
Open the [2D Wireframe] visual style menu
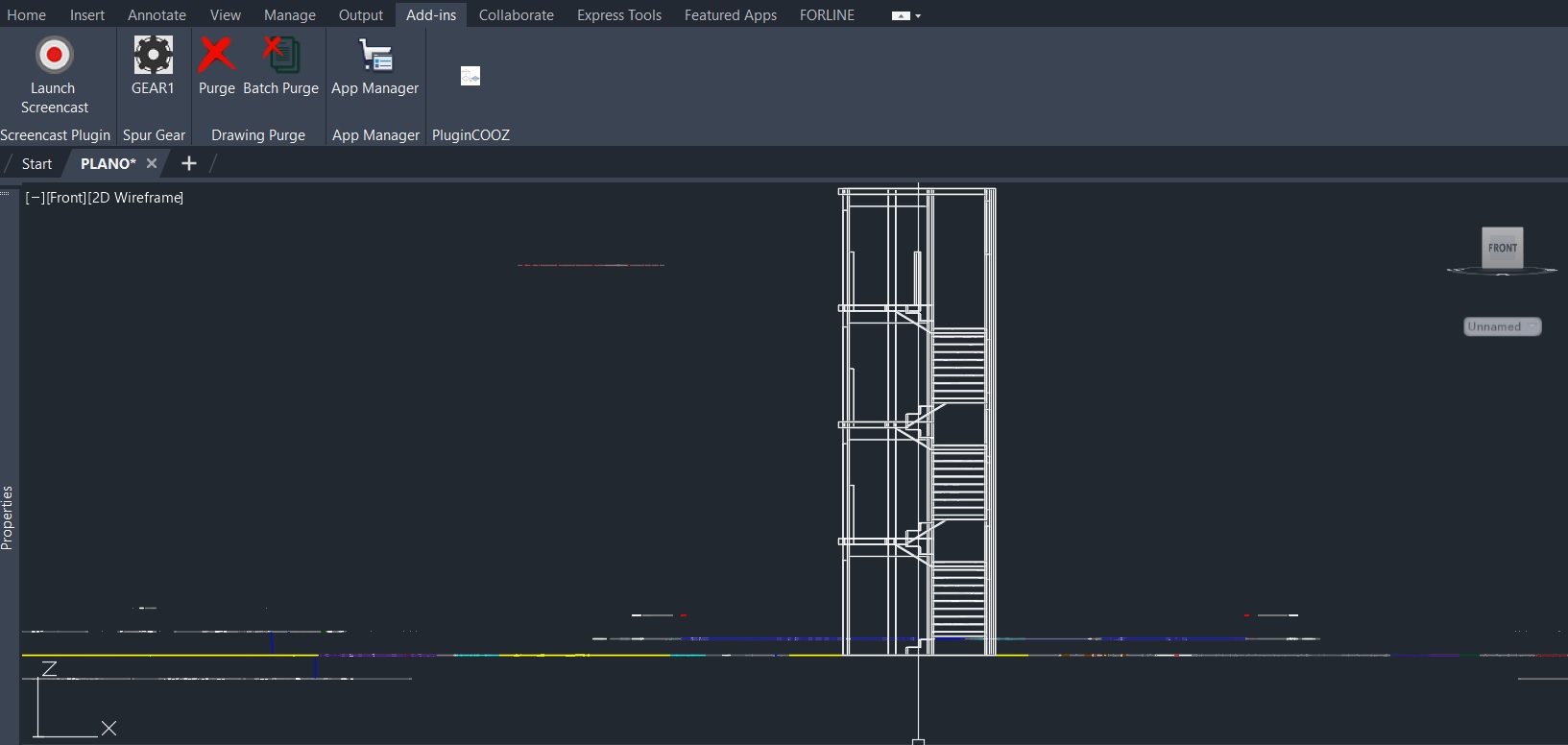[x=135, y=198]
